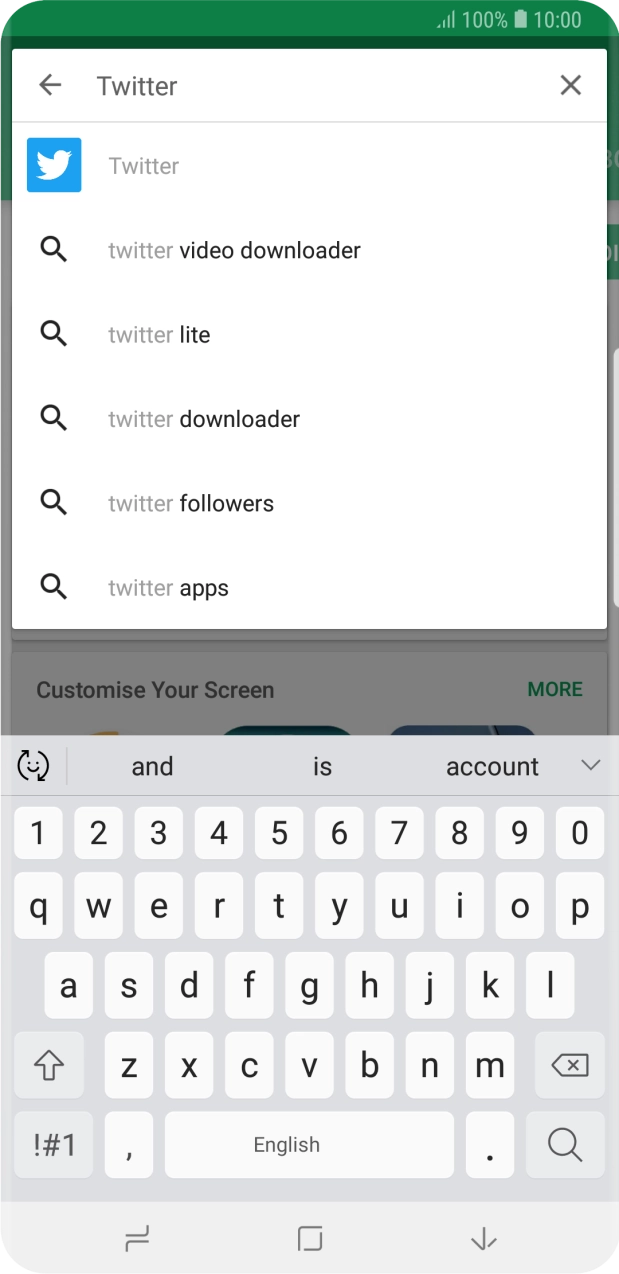Tap the search icon next to twitter lite
619x1274 pixels.
[53, 333]
